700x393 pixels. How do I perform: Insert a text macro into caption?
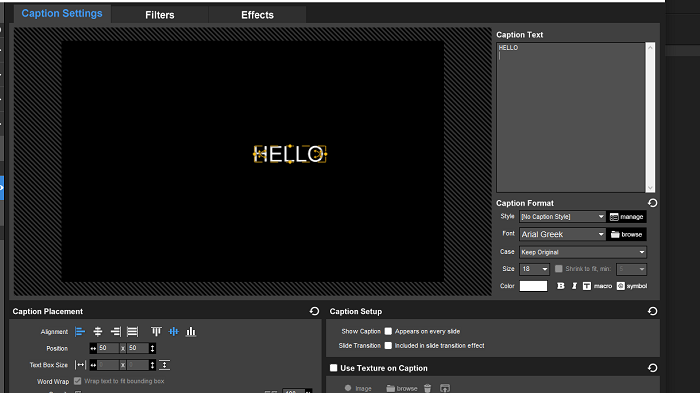597,286
